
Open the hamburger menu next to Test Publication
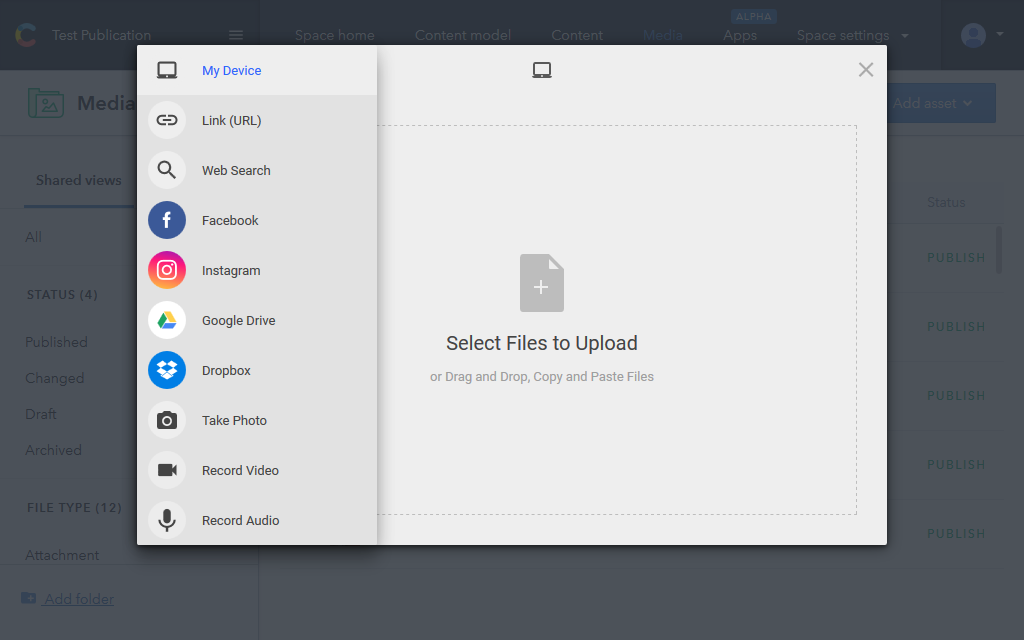[236, 35]
